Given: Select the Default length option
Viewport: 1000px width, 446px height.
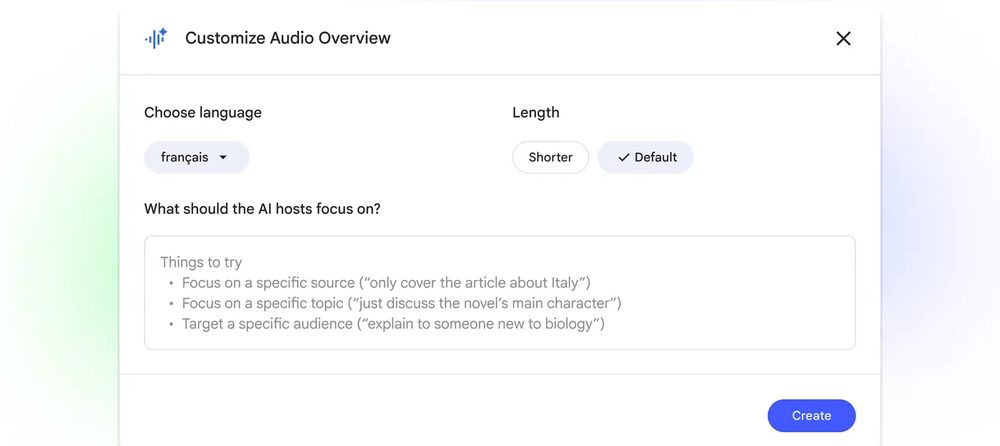Looking at the screenshot, I should [645, 157].
